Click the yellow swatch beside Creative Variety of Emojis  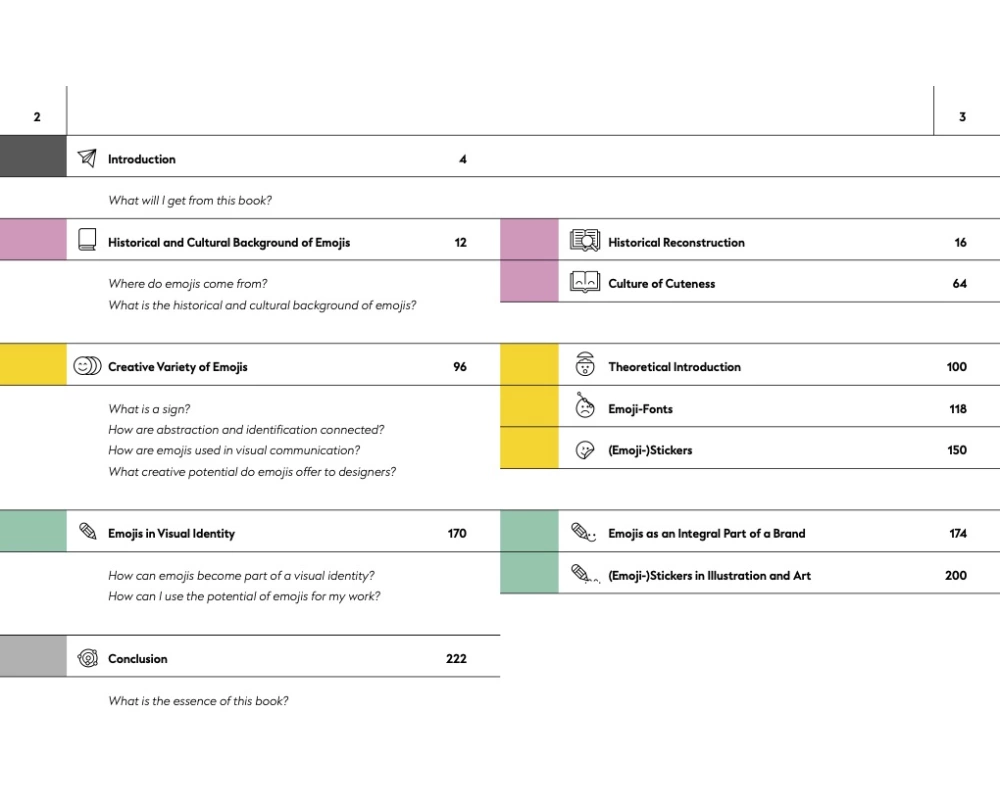[x=33, y=366]
